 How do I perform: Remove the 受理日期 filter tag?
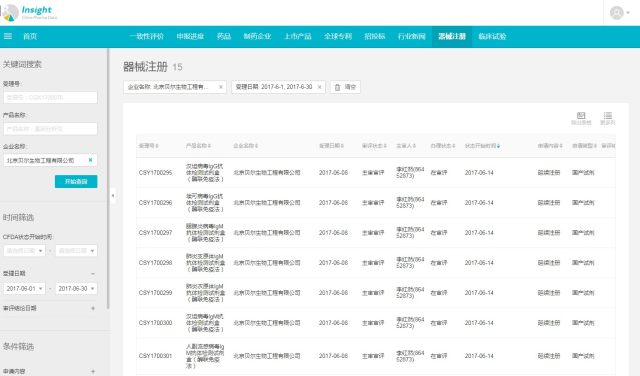click(320, 87)
